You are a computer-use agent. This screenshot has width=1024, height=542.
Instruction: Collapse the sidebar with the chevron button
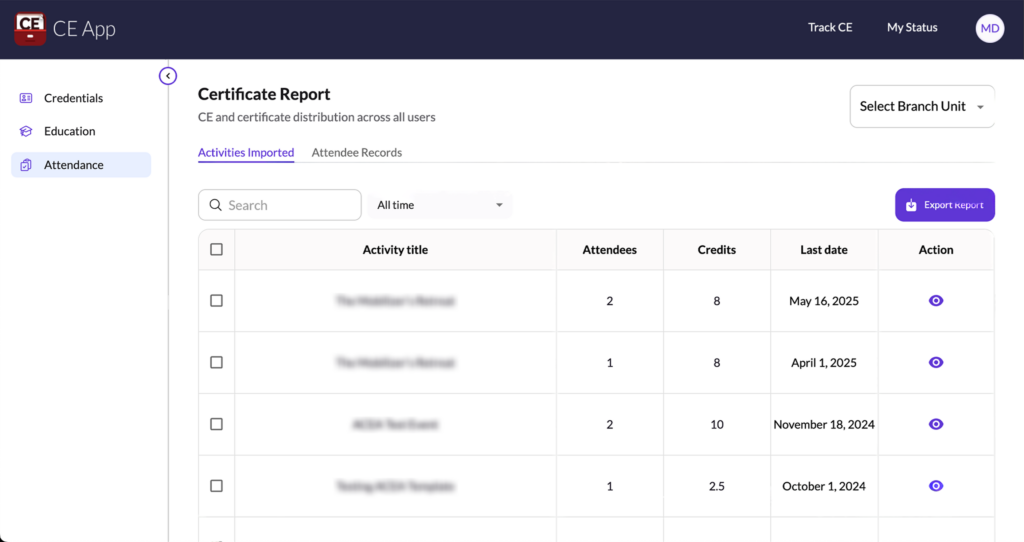click(x=168, y=76)
